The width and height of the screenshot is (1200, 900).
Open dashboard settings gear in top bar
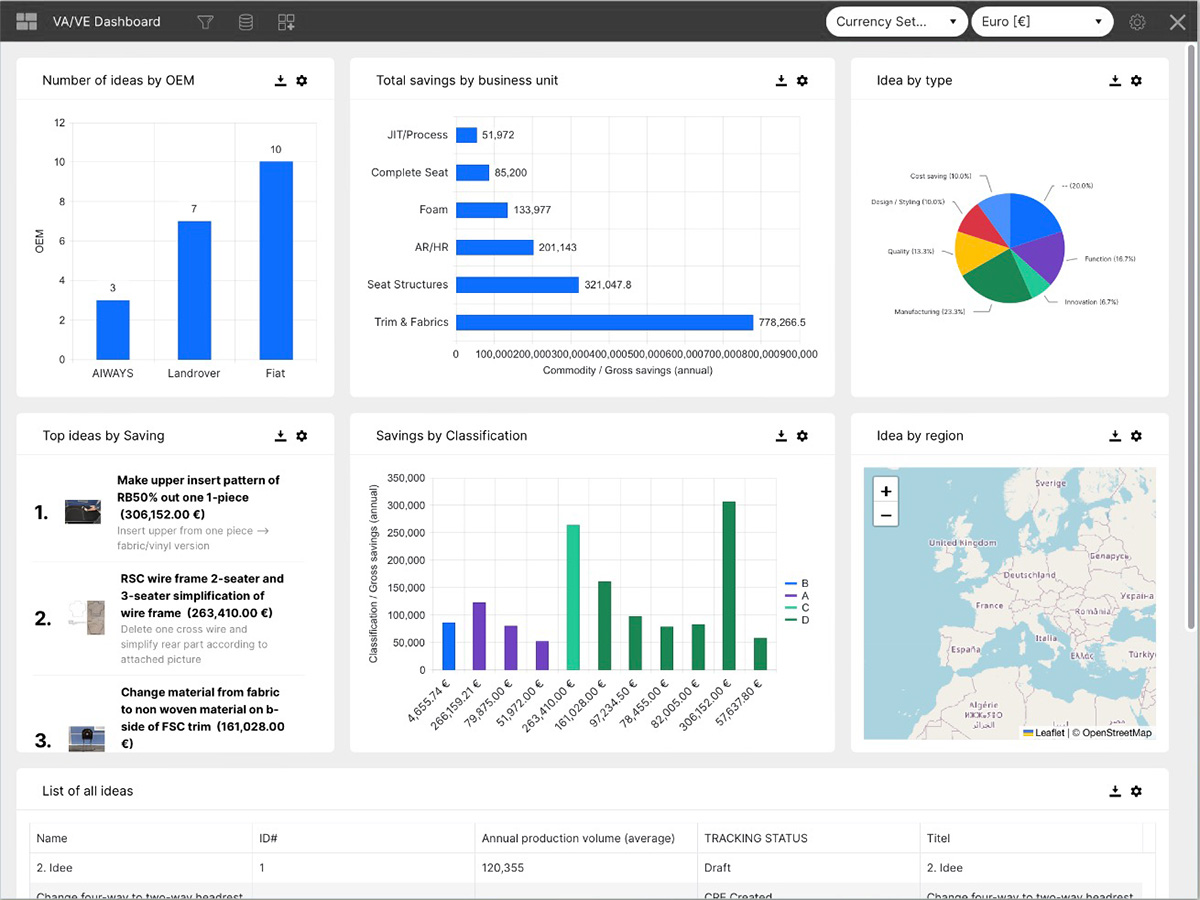pyautogui.click(x=1137, y=22)
